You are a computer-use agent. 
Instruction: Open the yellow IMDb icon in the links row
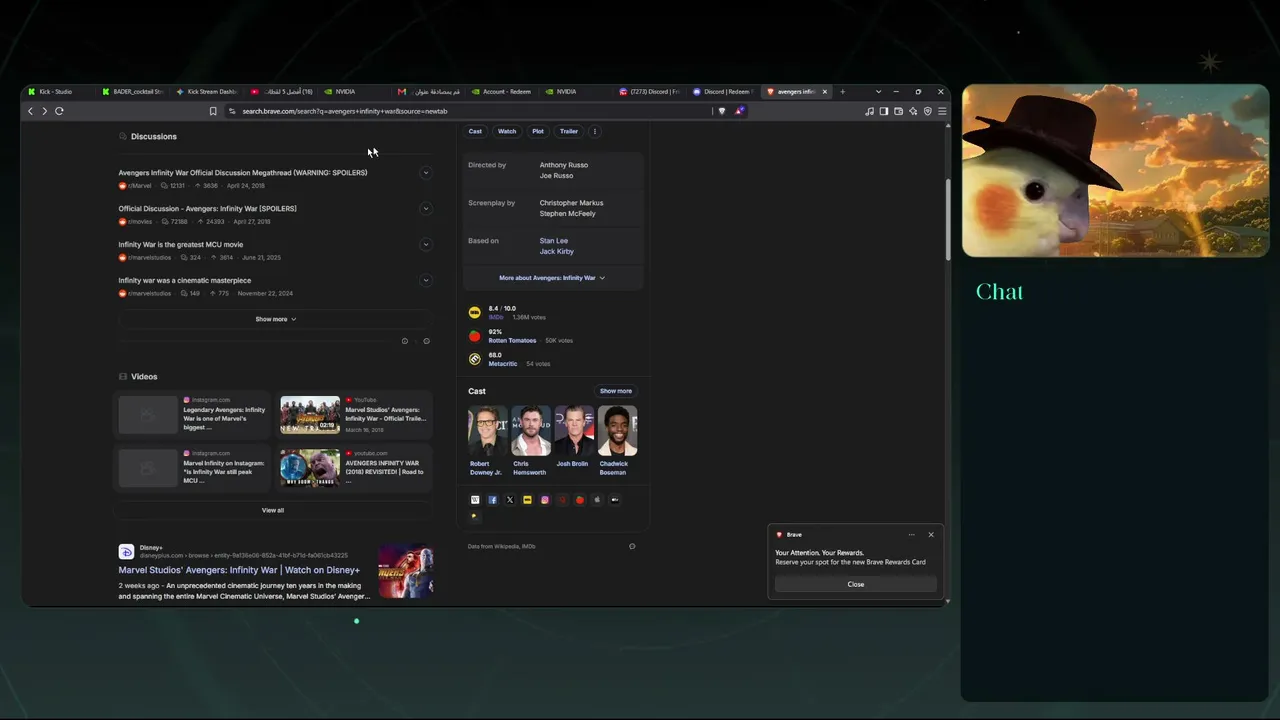[x=527, y=500]
